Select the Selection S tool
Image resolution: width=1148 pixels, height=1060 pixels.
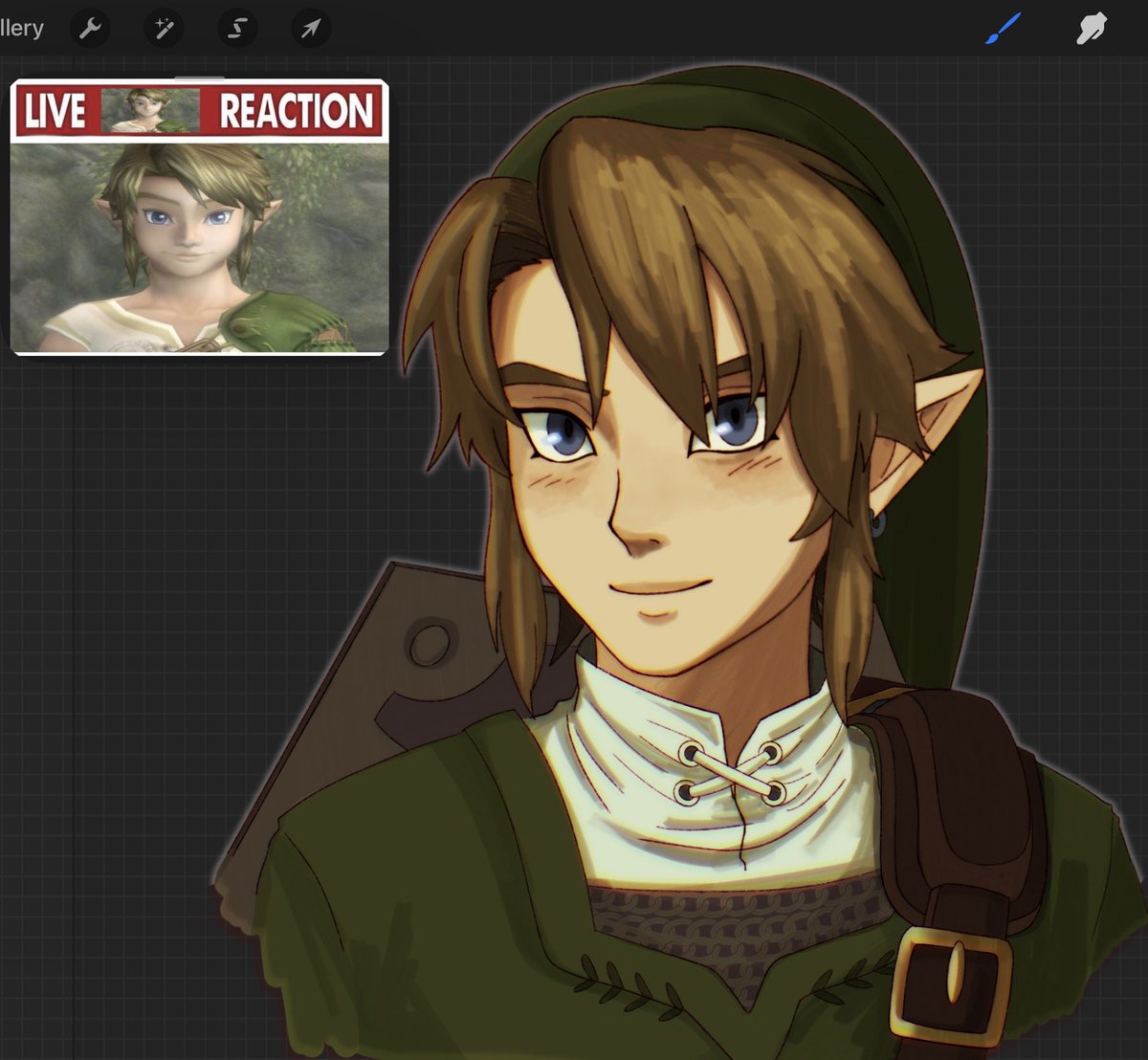[237, 28]
